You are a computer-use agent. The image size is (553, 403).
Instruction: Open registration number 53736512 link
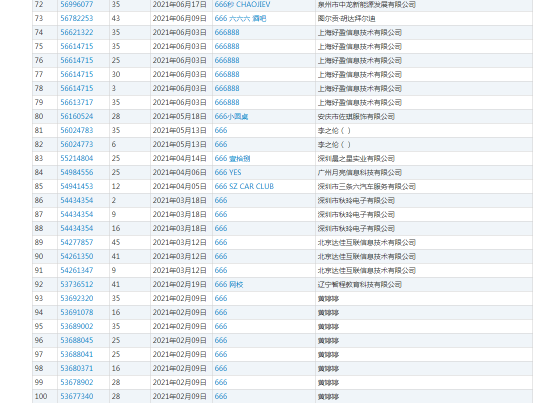pyautogui.click(x=77, y=285)
